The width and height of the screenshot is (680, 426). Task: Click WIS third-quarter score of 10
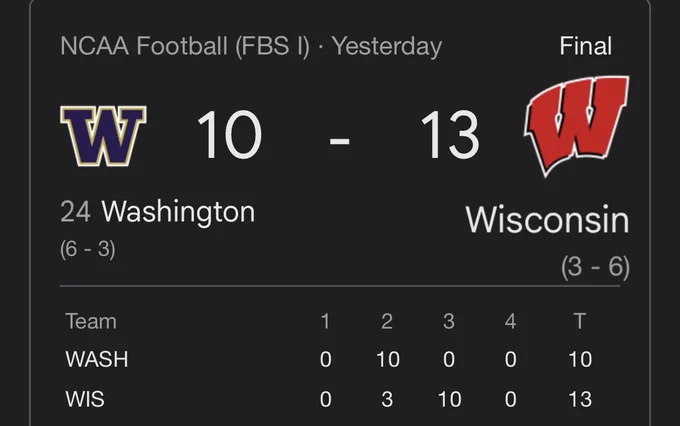coord(449,400)
